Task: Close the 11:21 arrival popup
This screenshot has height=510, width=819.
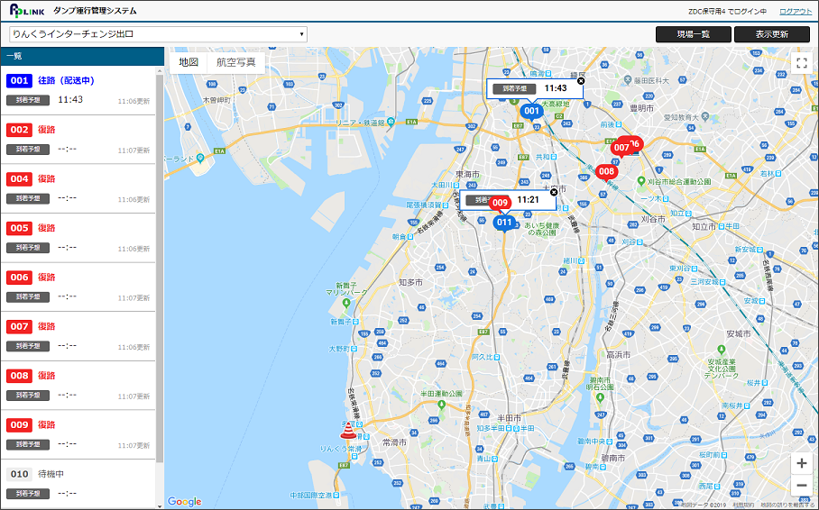Action: coord(554,192)
